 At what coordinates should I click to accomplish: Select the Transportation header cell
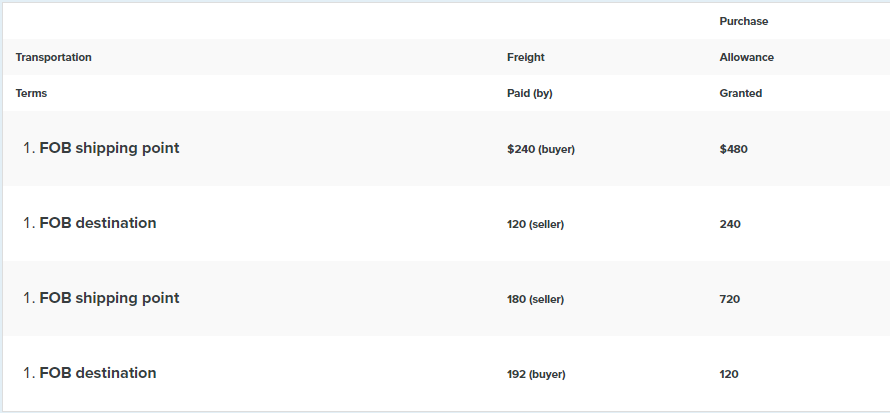click(53, 57)
